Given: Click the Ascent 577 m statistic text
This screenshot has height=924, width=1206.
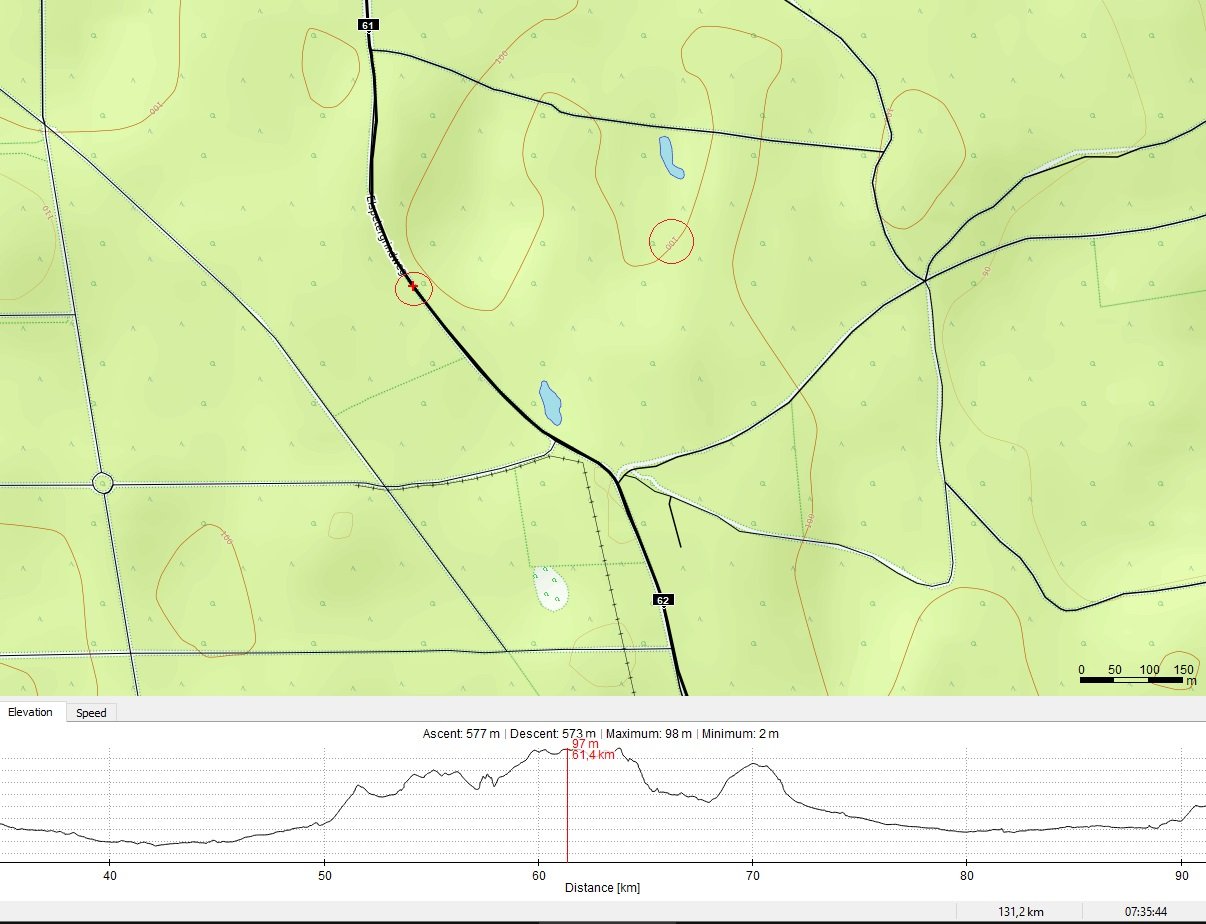Looking at the screenshot, I should click(461, 734).
